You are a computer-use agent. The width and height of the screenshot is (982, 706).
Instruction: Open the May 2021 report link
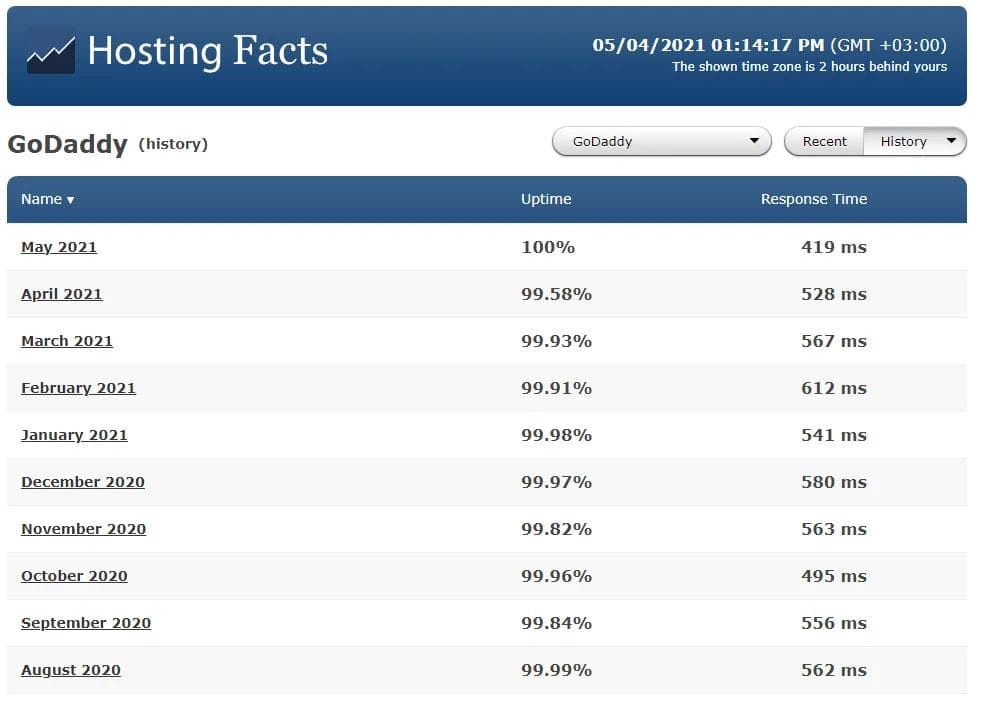tap(59, 247)
